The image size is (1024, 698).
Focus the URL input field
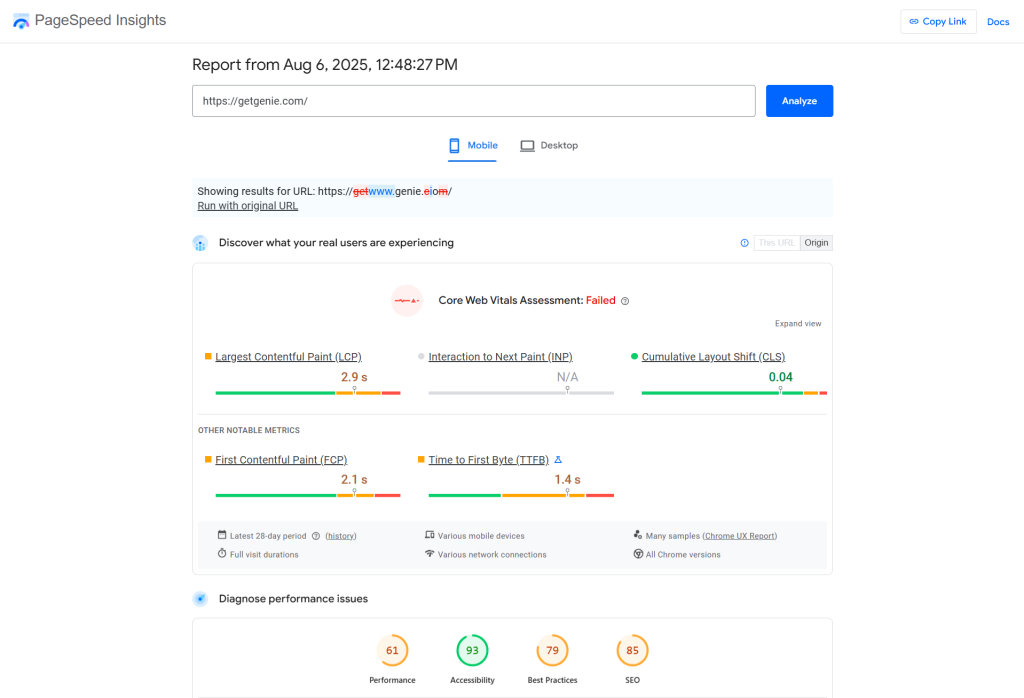tap(473, 101)
